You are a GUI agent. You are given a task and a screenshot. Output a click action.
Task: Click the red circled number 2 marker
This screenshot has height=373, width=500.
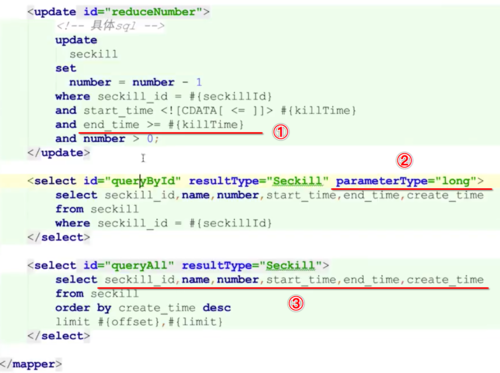[x=404, y=161]
